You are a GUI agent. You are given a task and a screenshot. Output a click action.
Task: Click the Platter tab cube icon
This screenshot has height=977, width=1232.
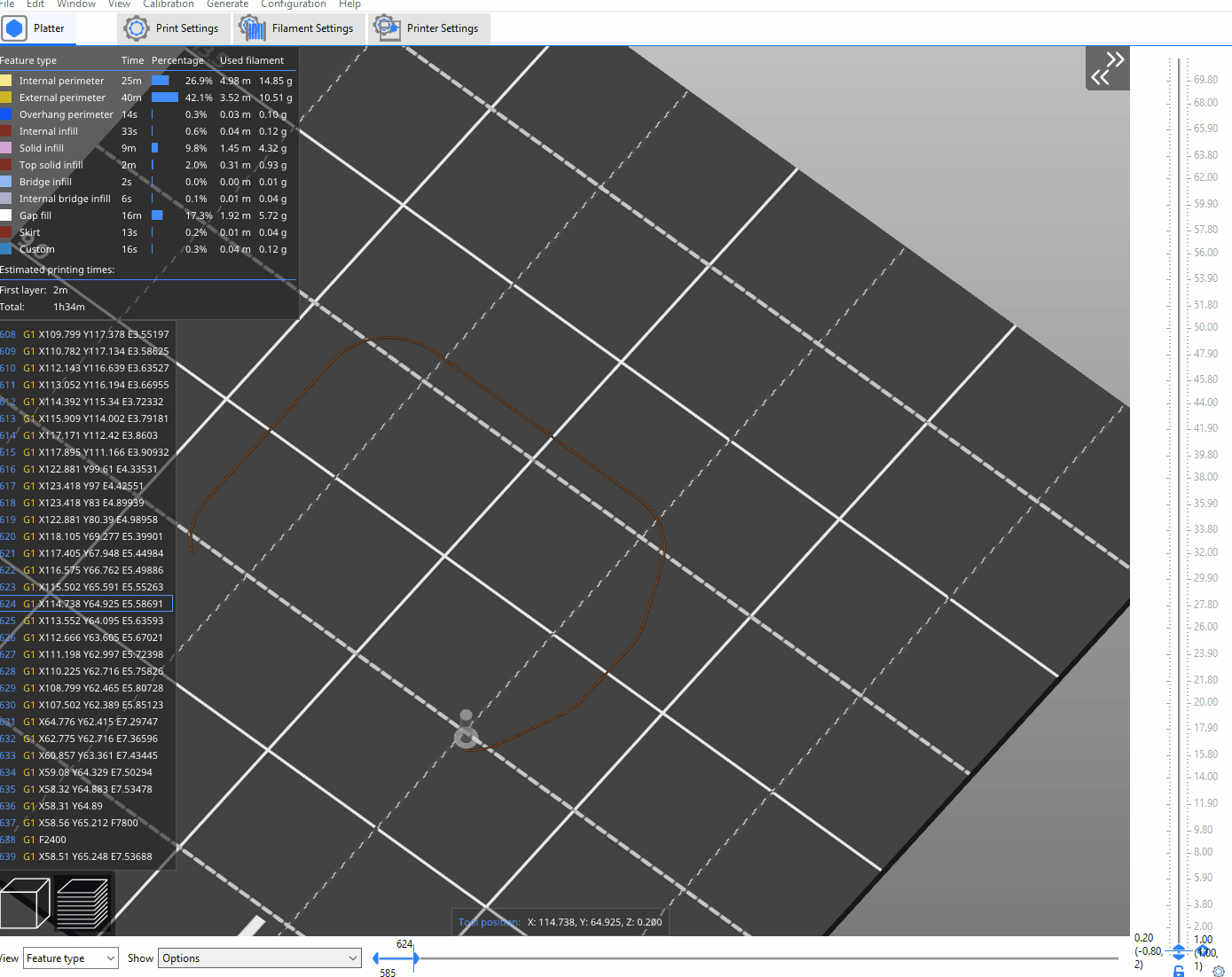[x=14, y=27]
